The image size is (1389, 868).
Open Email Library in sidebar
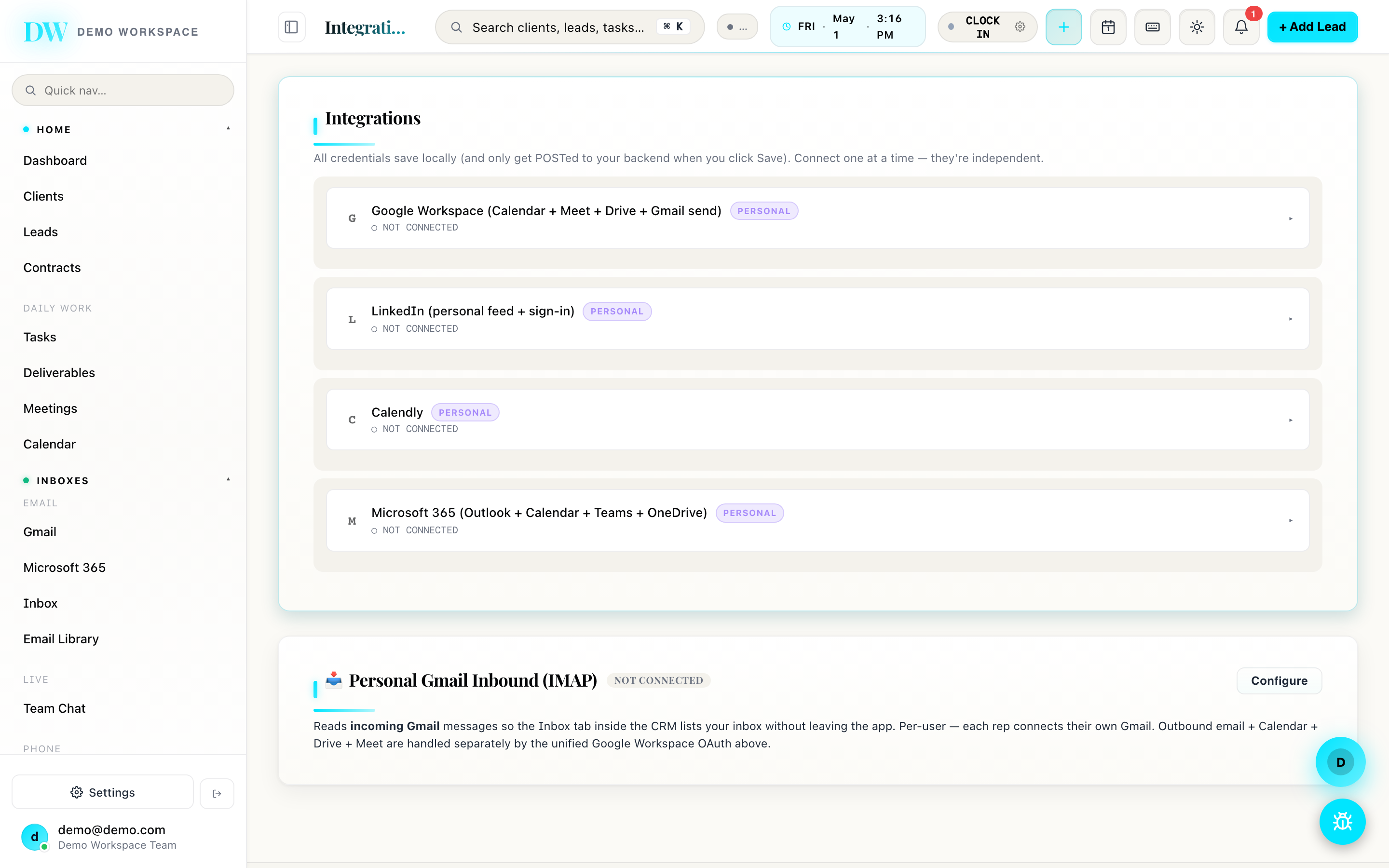coord(61,639)
